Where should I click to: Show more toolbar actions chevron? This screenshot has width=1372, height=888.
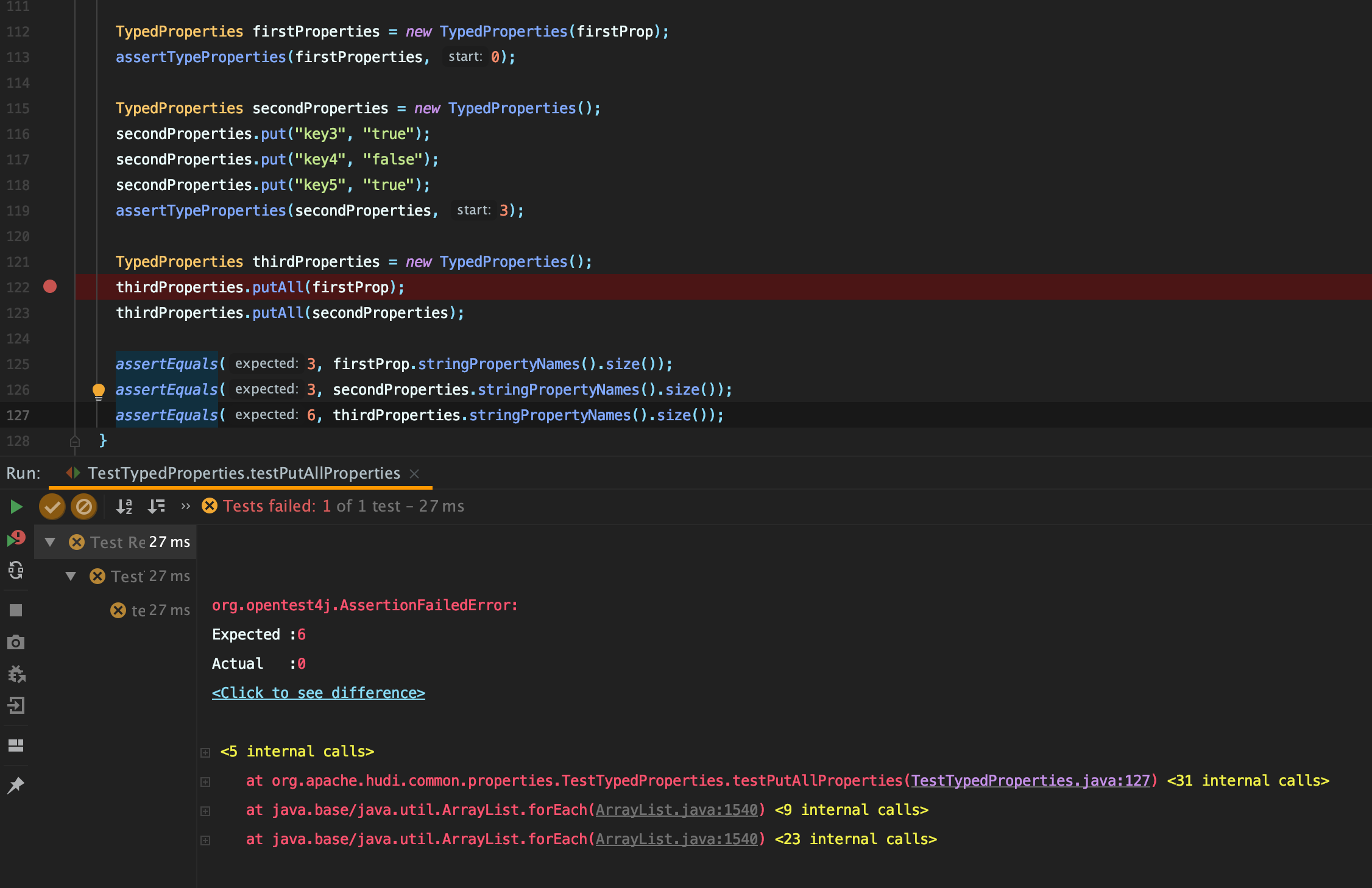coord(186,507)
